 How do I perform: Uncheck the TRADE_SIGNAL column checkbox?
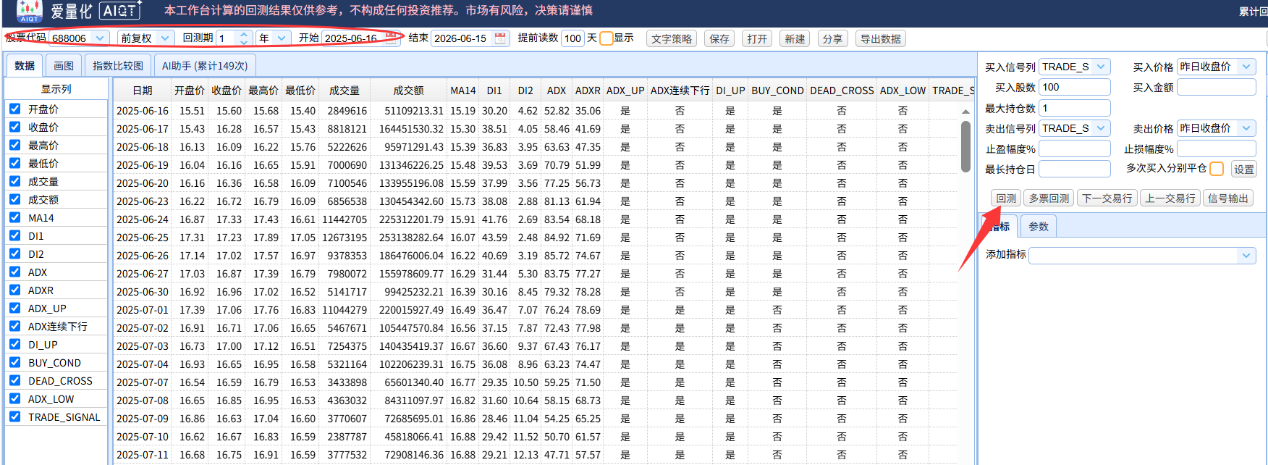15,416
